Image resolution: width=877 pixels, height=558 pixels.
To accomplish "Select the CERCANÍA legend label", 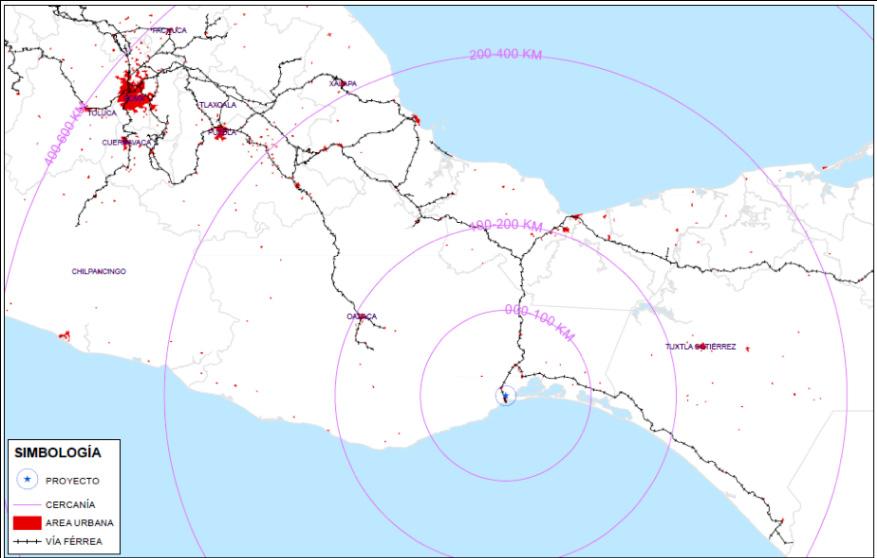I will (70, 504).
